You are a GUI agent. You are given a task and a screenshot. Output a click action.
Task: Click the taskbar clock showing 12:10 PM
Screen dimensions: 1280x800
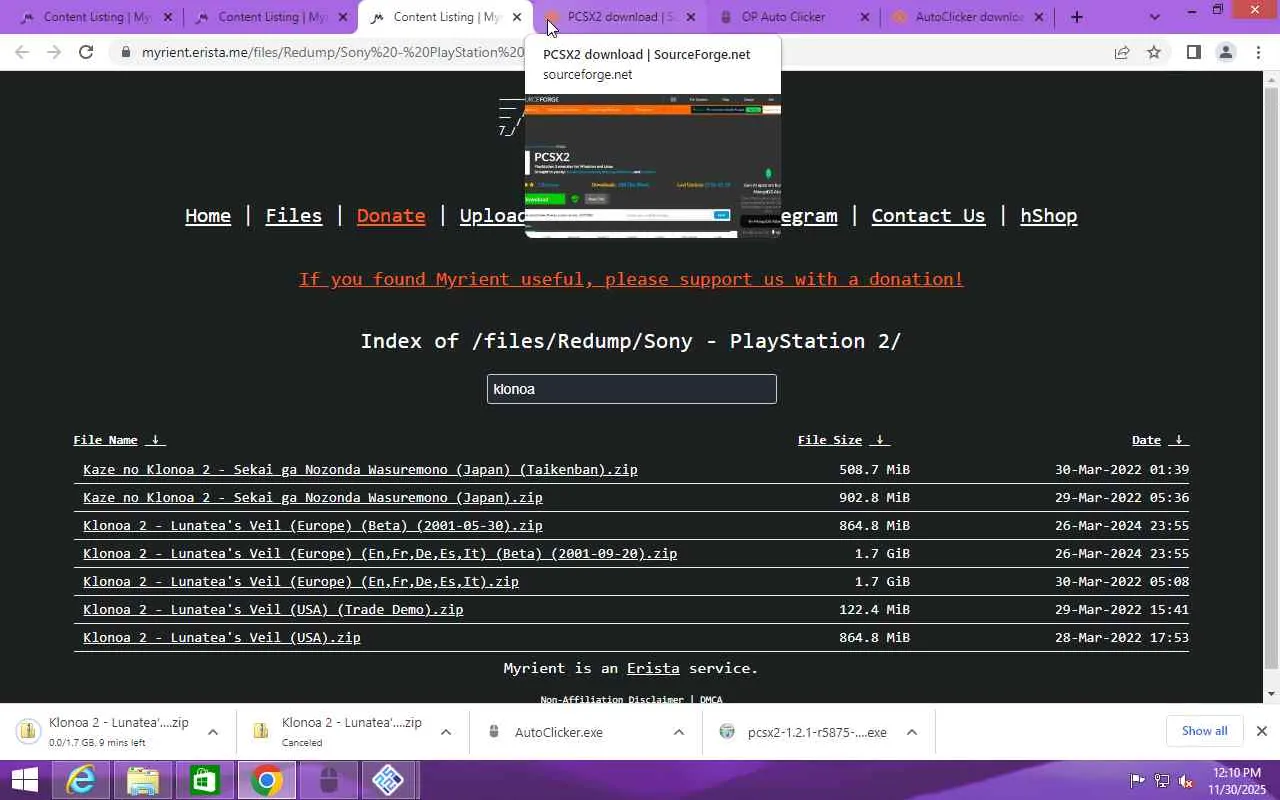[x=1236, y=780]
